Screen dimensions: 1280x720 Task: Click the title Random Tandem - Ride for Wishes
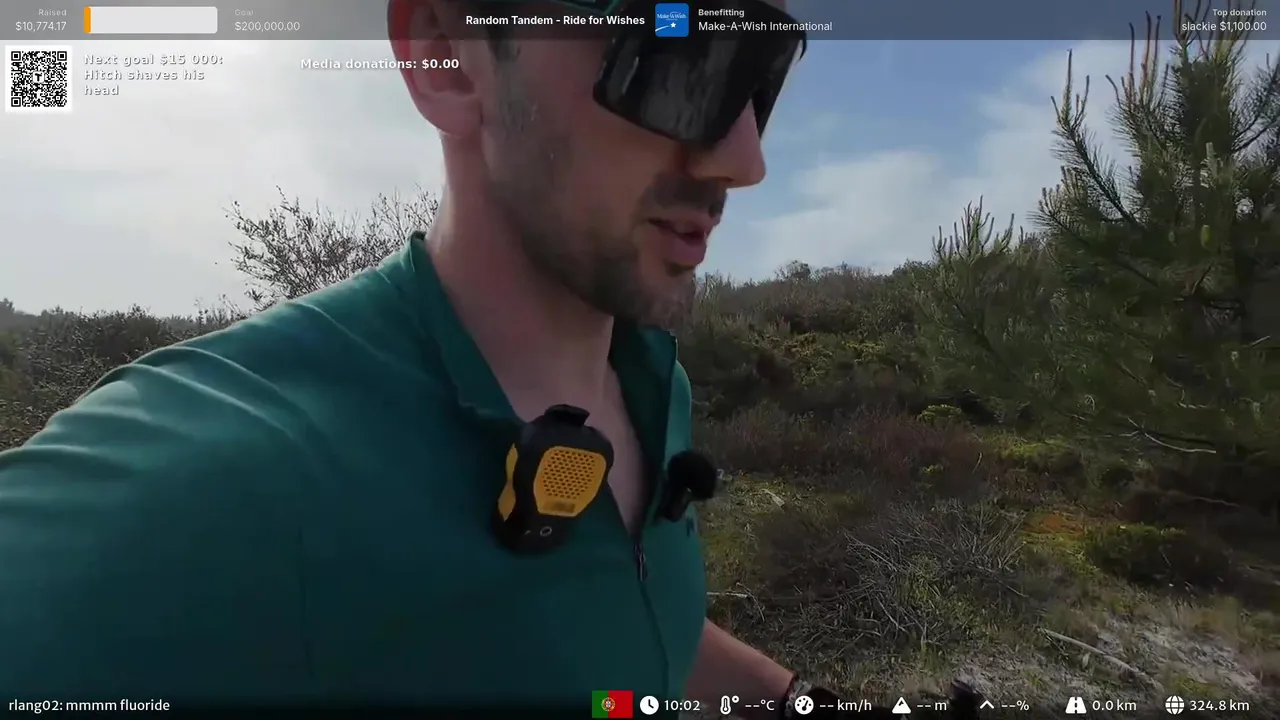click(x=555, y=20)
